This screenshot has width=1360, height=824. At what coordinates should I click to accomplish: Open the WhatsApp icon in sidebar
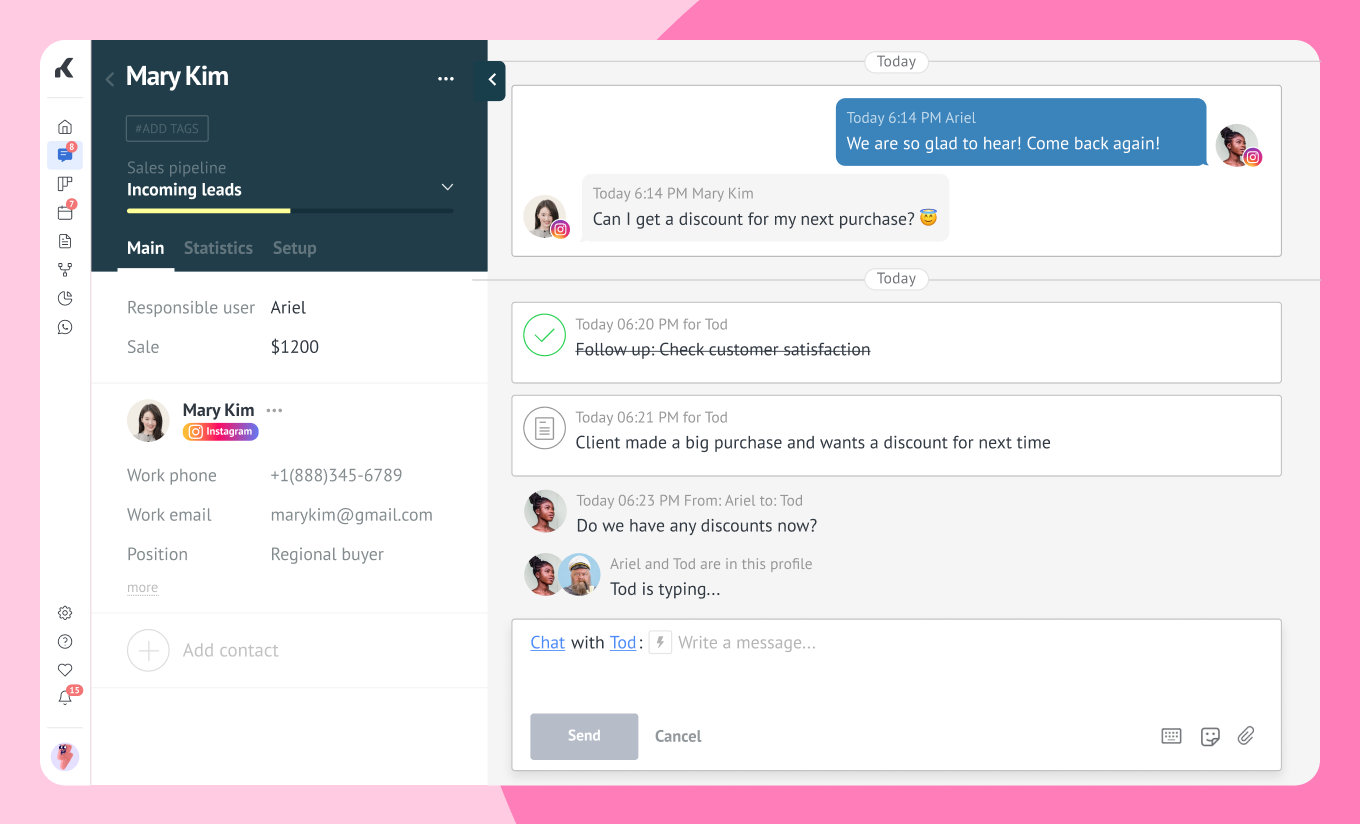point(65,327)
